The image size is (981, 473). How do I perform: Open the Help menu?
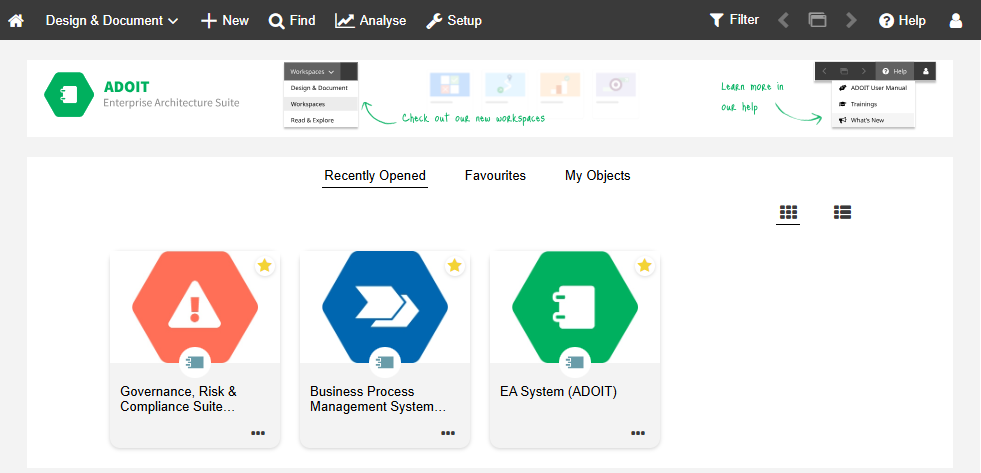click(902, 20)
